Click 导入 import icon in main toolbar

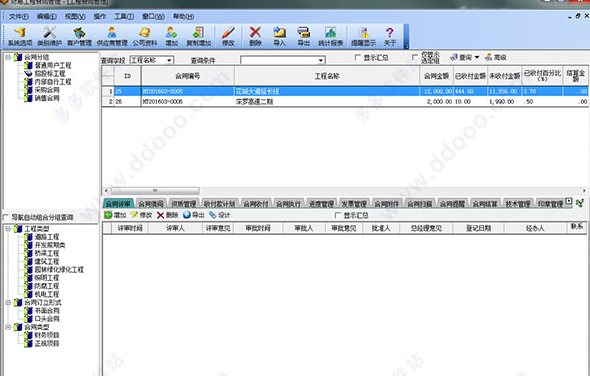tap(279, 37)
